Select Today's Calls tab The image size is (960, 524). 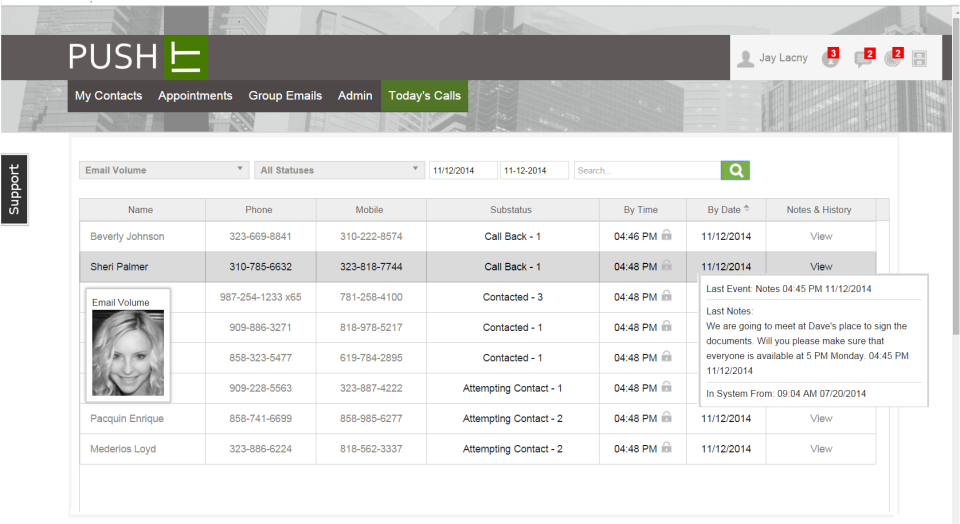click(424, 95)
